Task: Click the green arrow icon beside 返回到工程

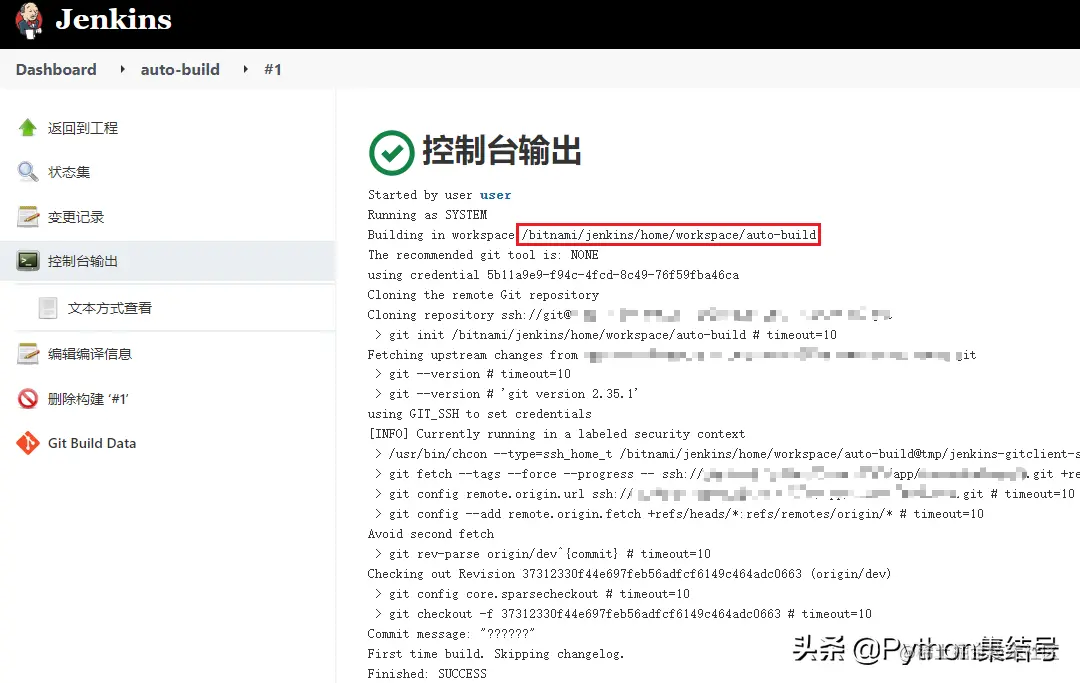Action: click(x=27, y=127)
